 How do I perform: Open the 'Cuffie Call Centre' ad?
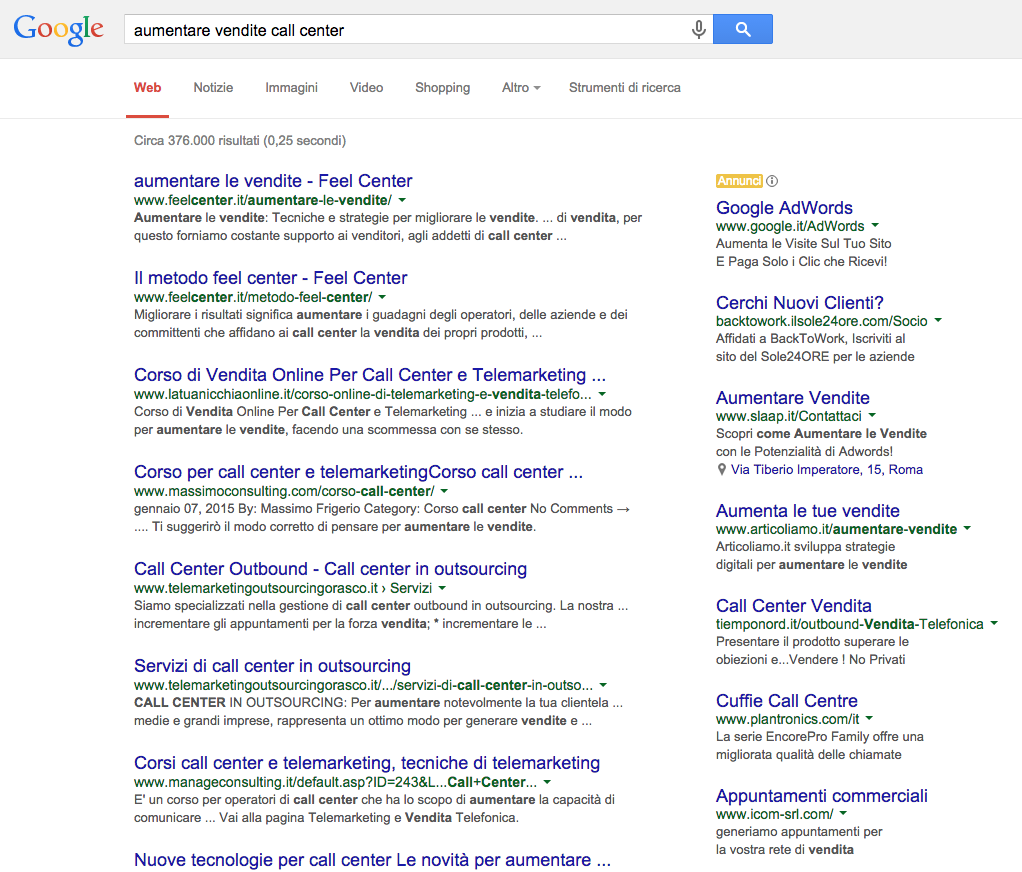(x=787, y=701)
